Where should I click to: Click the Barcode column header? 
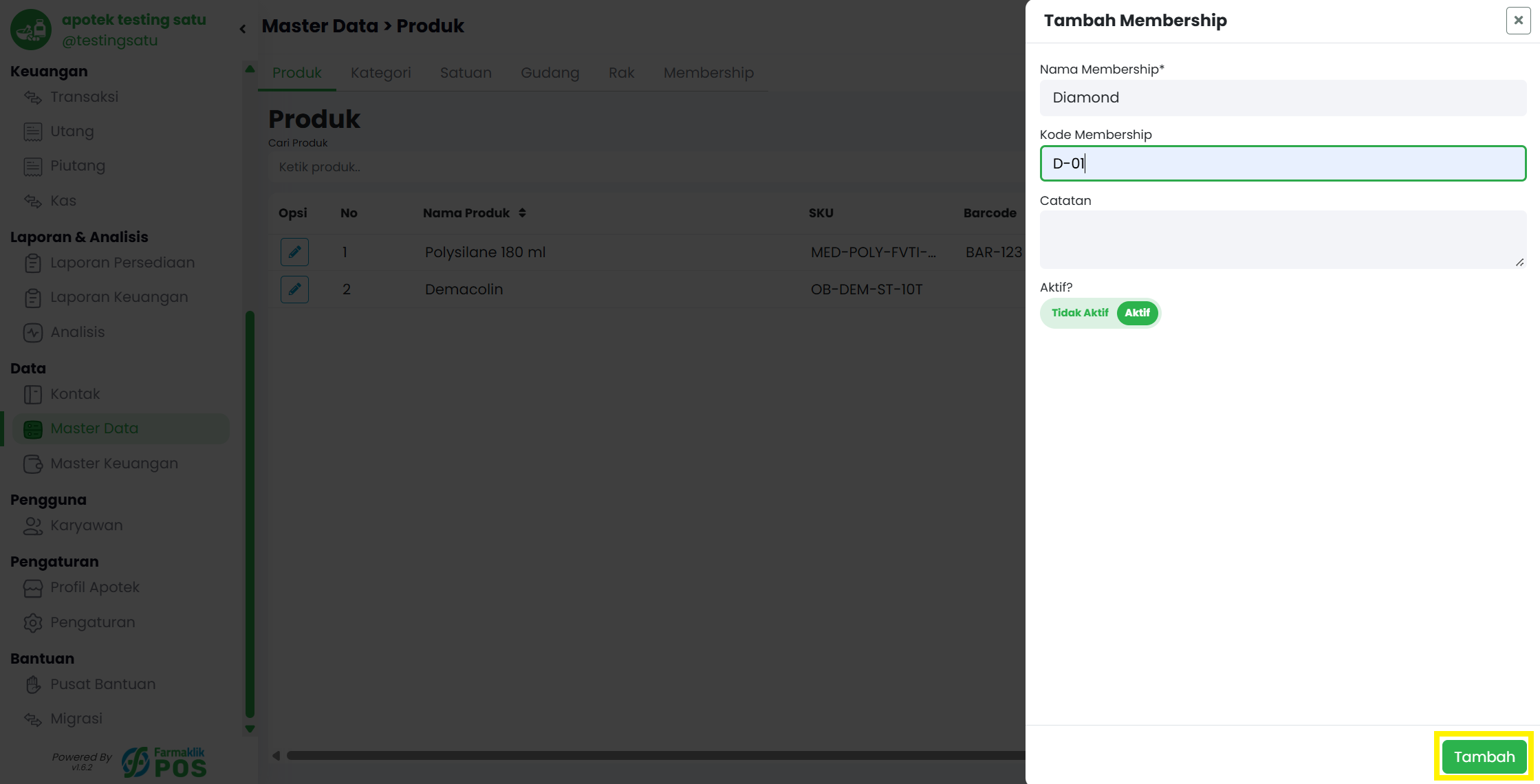click(x=990, y=213)
